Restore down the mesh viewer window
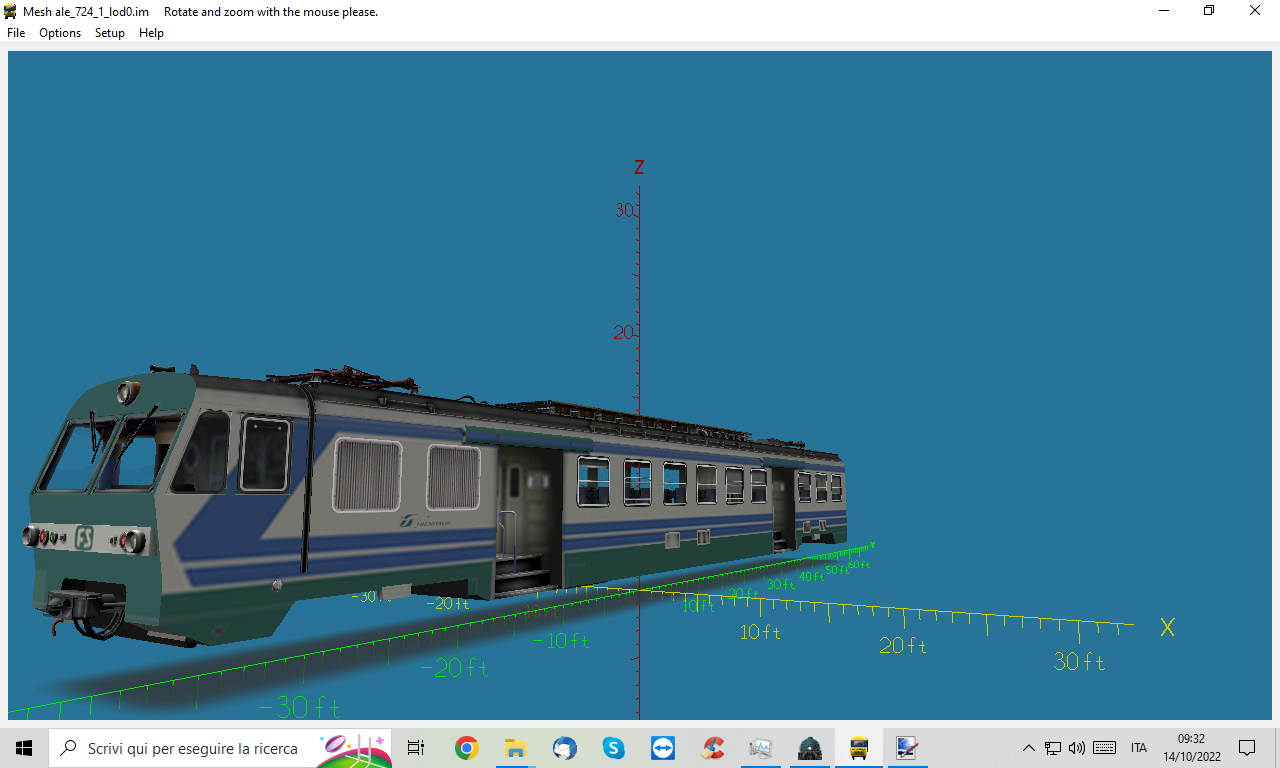Viewport: 1280px width, 768px height. pyautogui.click(x=1209, y=11)
